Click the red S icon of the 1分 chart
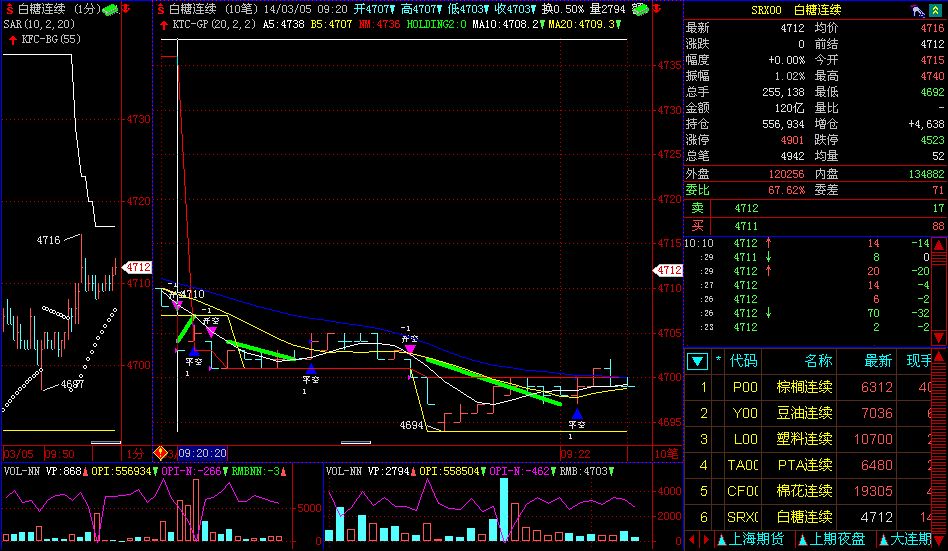This screenshot has height=551, width=948. [8, 8]
